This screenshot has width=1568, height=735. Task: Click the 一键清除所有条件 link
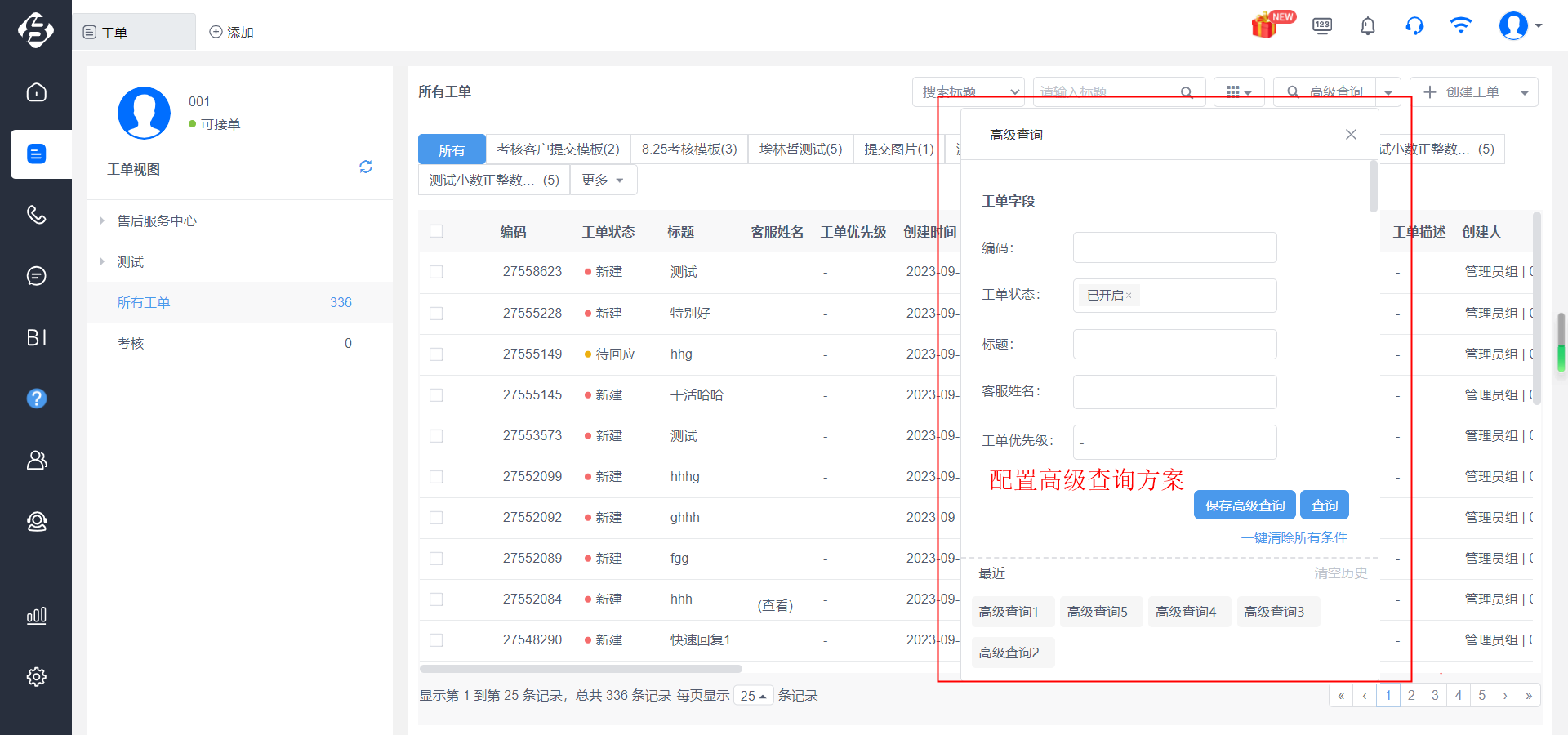(x=1294, y=537)
